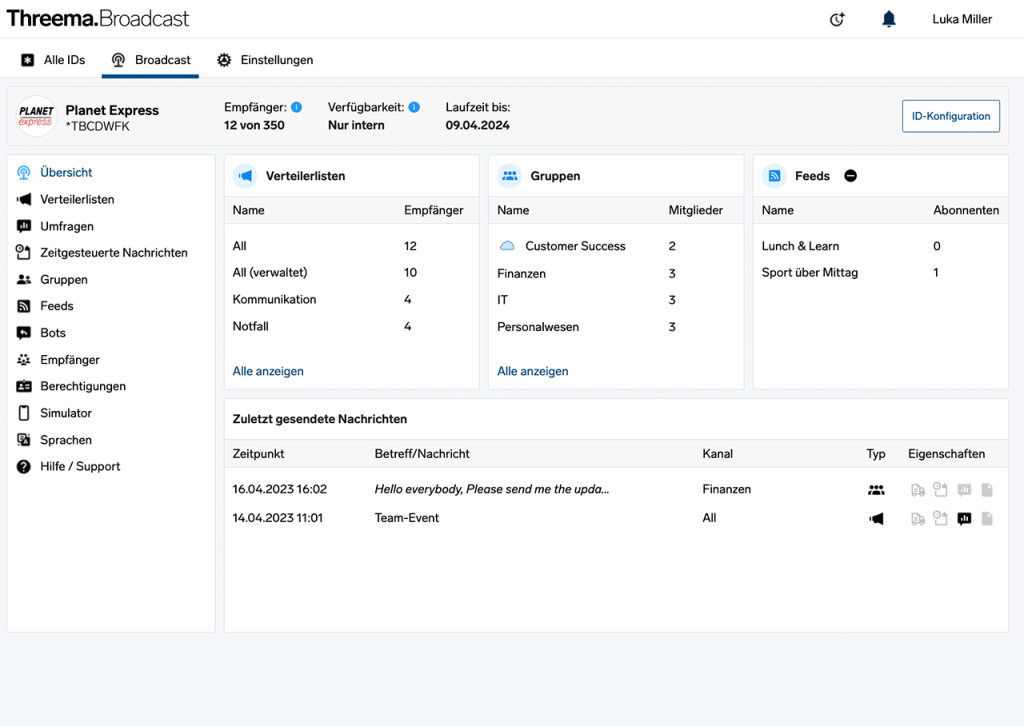Collapse the Feeds panel minus icon
The height and width of the screenshot is (726, 1024).
pyautogui.click(x=850, y=176)
